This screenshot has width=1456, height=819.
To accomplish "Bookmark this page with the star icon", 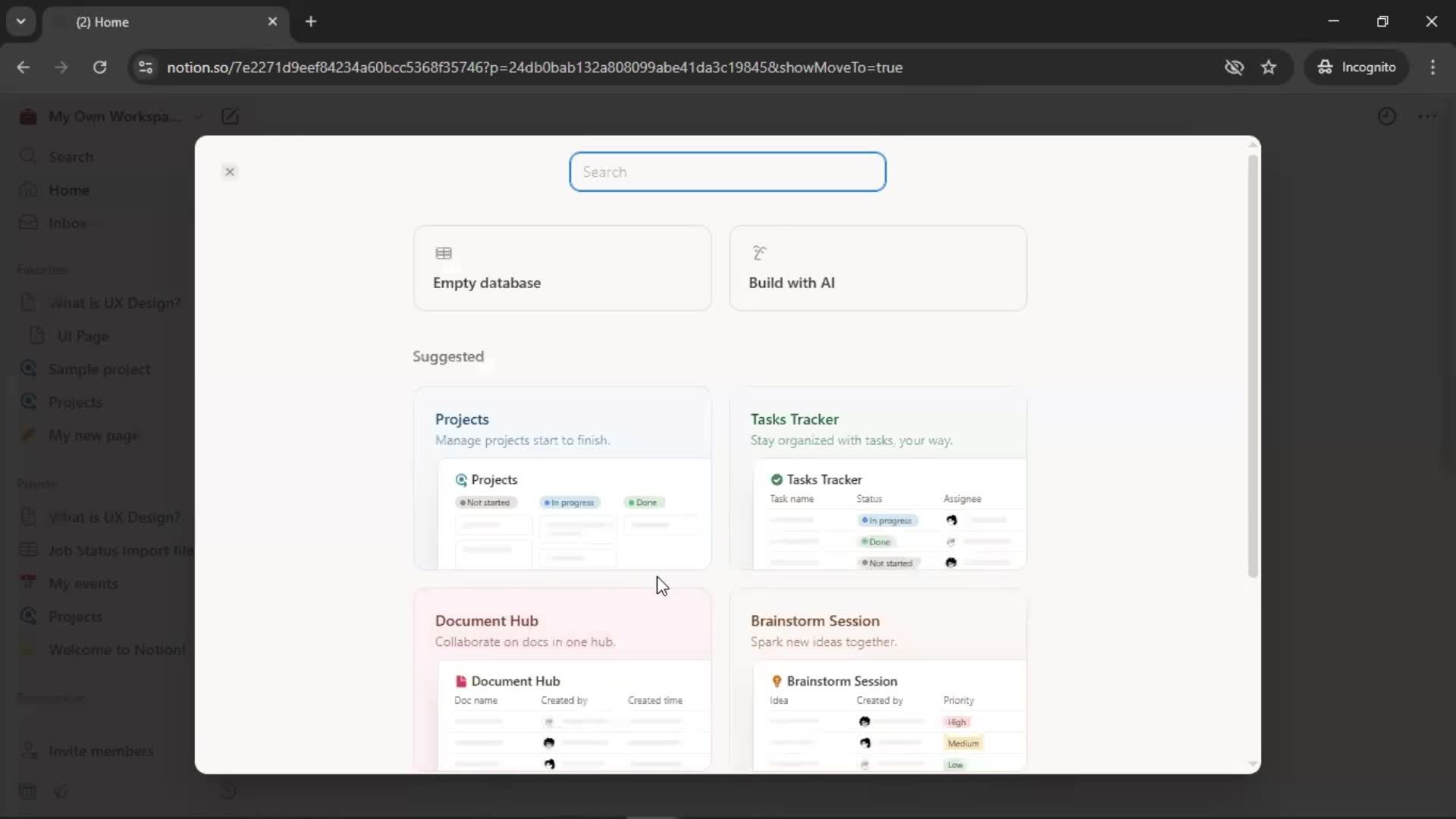I will (x=1269, y=67).
